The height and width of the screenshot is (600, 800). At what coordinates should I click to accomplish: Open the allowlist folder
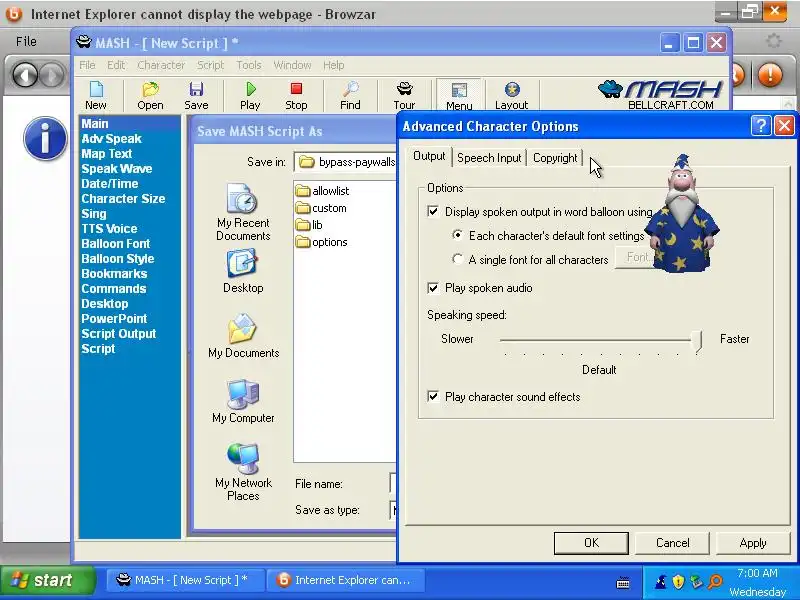(322, 191)
